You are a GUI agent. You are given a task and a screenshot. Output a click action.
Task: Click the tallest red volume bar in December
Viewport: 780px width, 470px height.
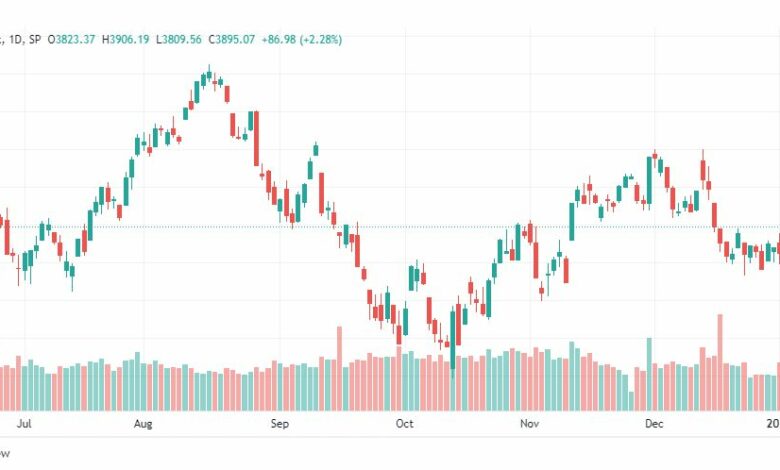[720, 362]
